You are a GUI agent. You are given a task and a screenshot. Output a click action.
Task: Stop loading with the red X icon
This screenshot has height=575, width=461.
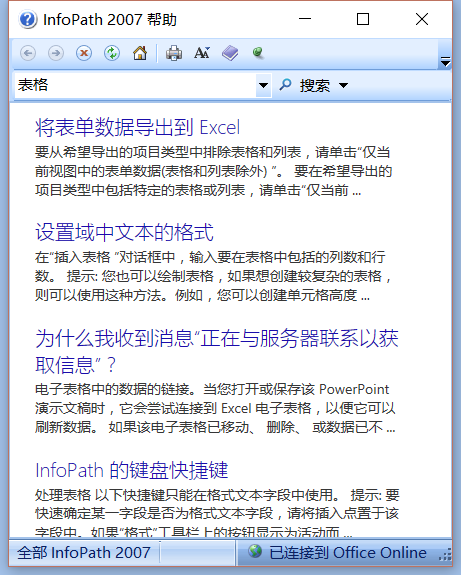tap(84, 54)
